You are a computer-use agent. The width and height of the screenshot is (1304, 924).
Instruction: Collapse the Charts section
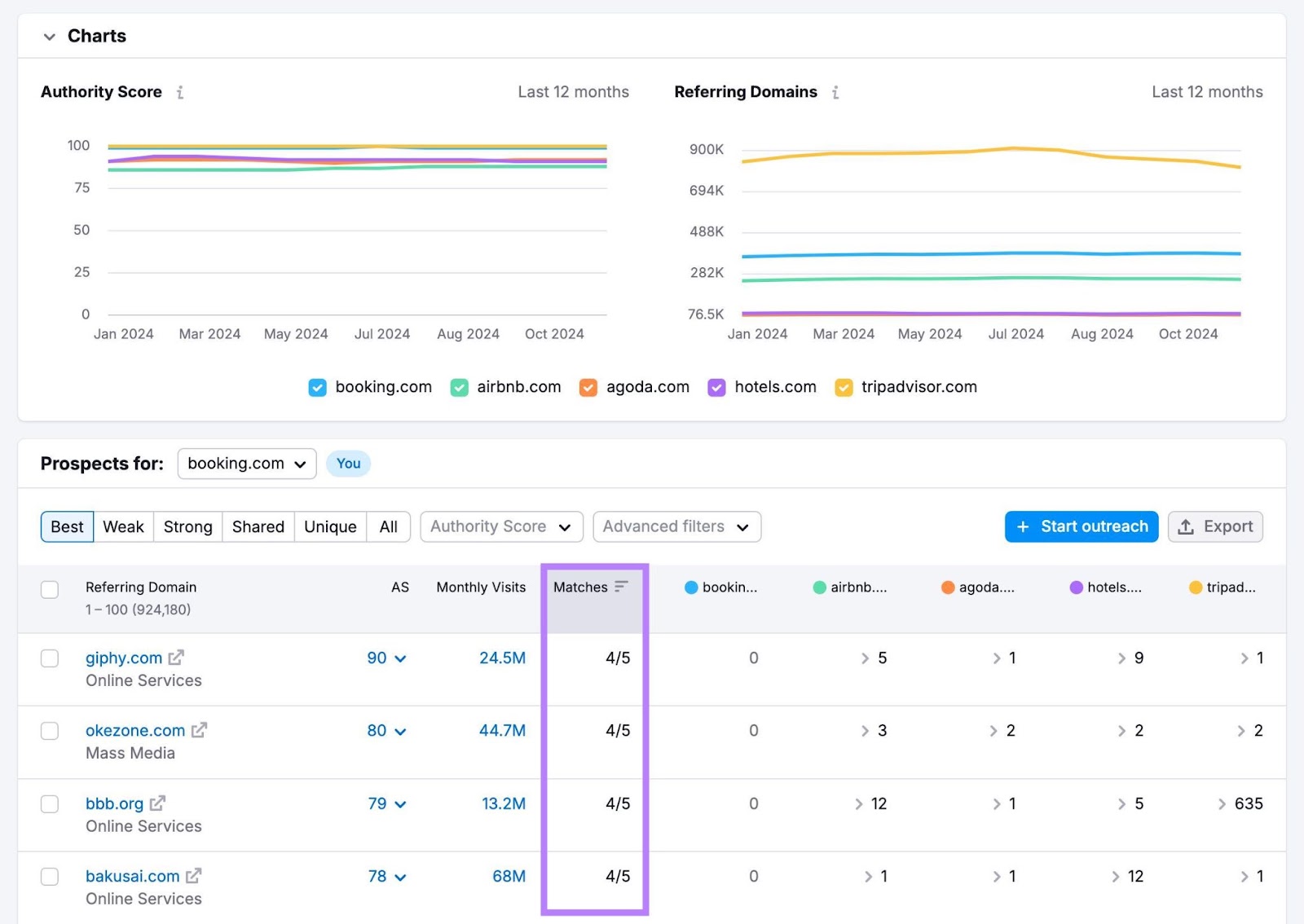[50, 37]
